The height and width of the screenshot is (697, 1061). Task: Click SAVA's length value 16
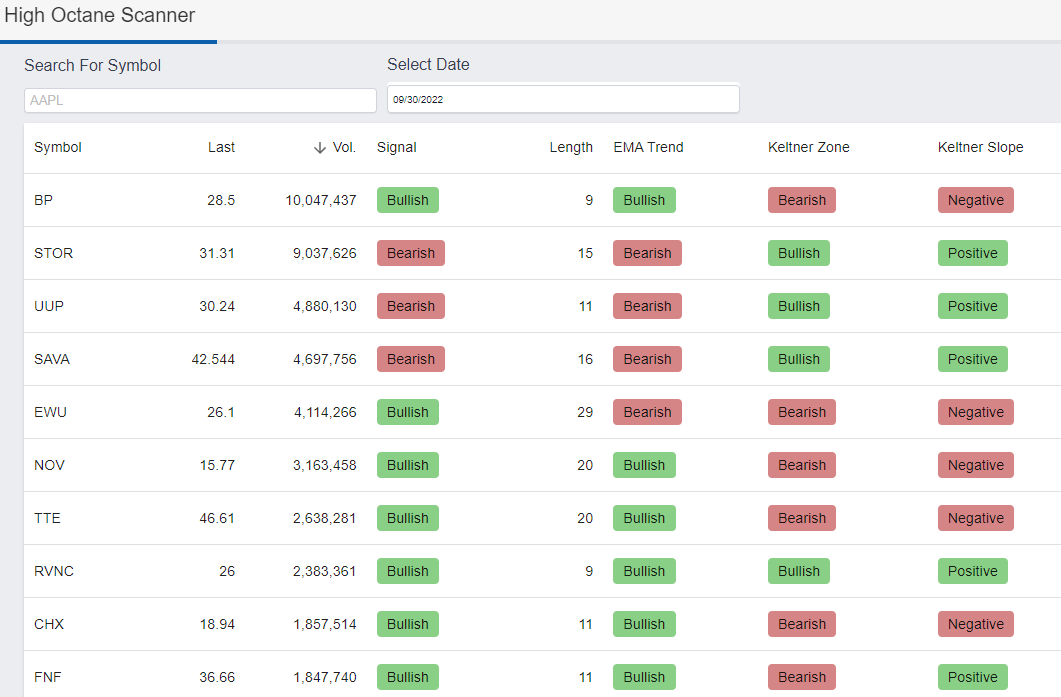(x=585, y=359)
